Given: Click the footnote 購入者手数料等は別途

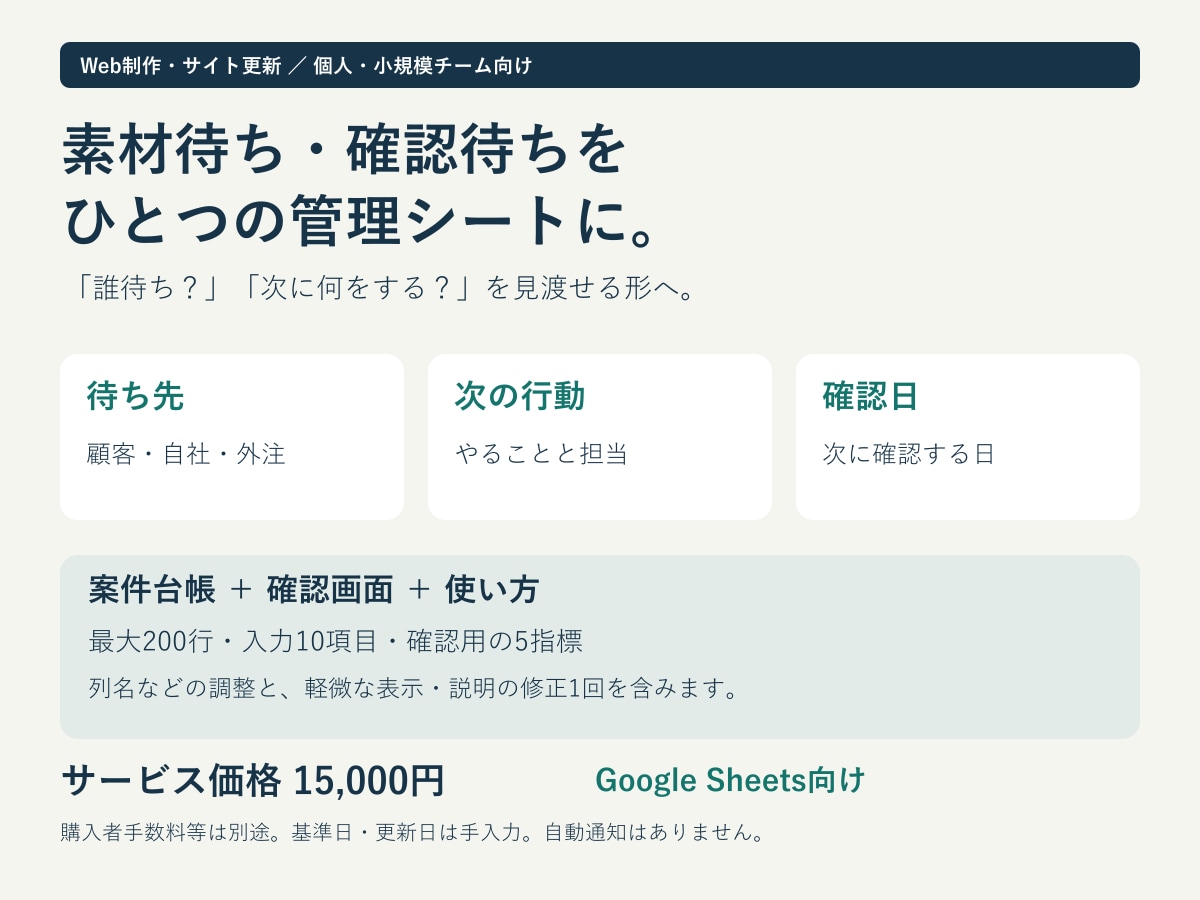Looking at the screenshot, I should [x=414, y=833].
